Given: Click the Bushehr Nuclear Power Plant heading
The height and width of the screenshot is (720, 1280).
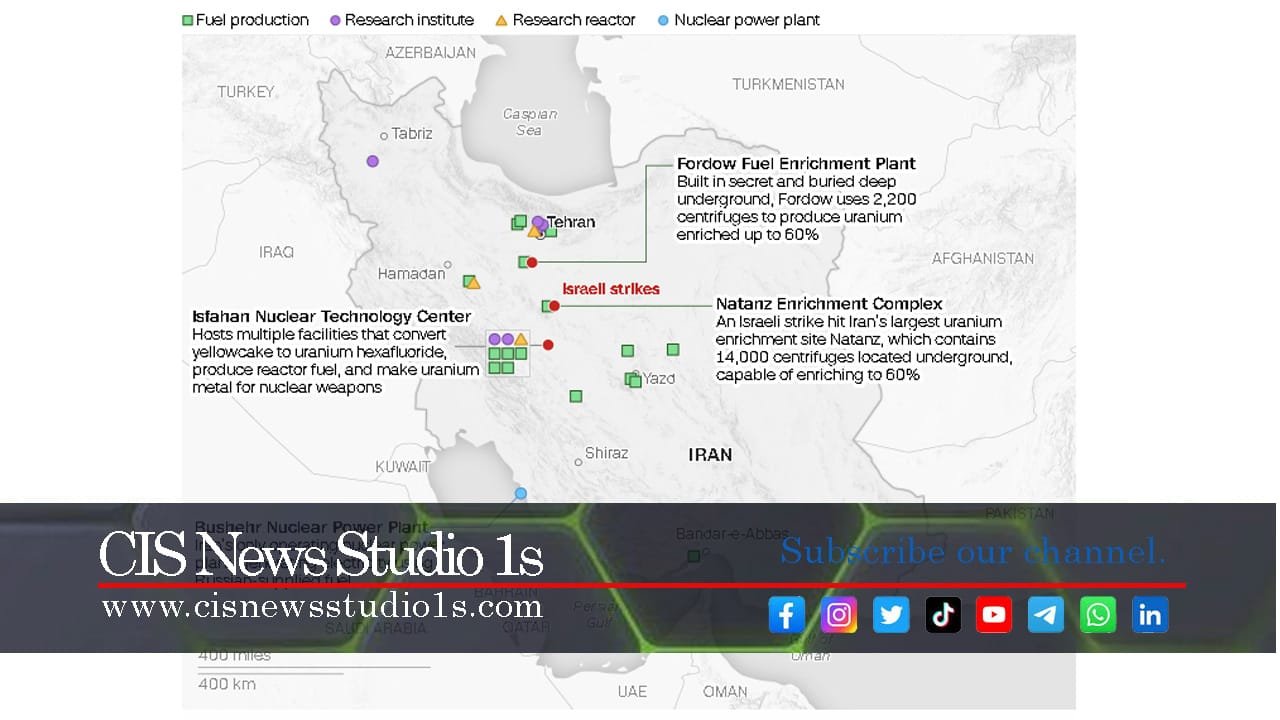Looking at the screenshot, I should [310, 526].
